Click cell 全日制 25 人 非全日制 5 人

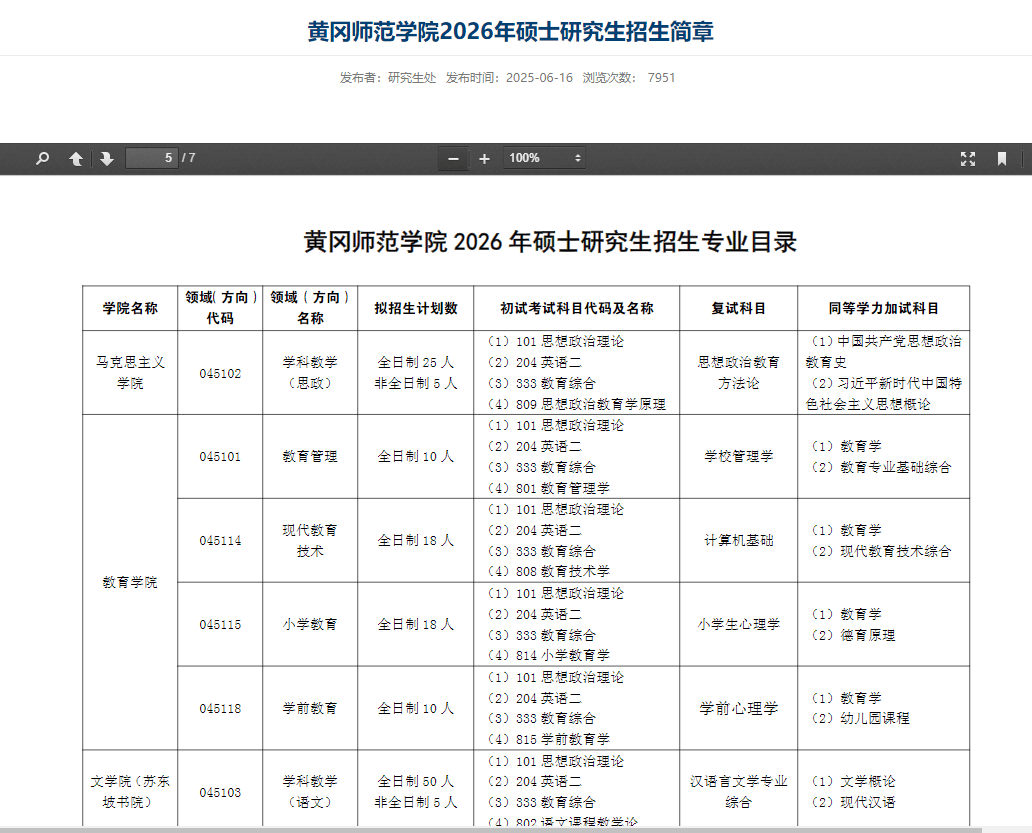click(415, 372)
